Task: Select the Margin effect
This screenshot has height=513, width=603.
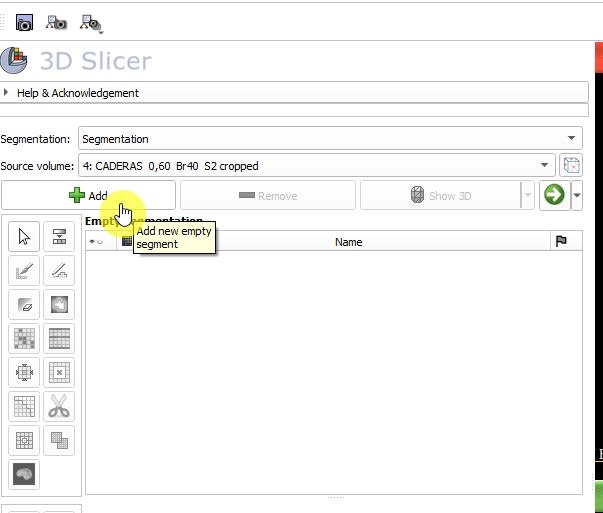Action: (x=24, y=372)
